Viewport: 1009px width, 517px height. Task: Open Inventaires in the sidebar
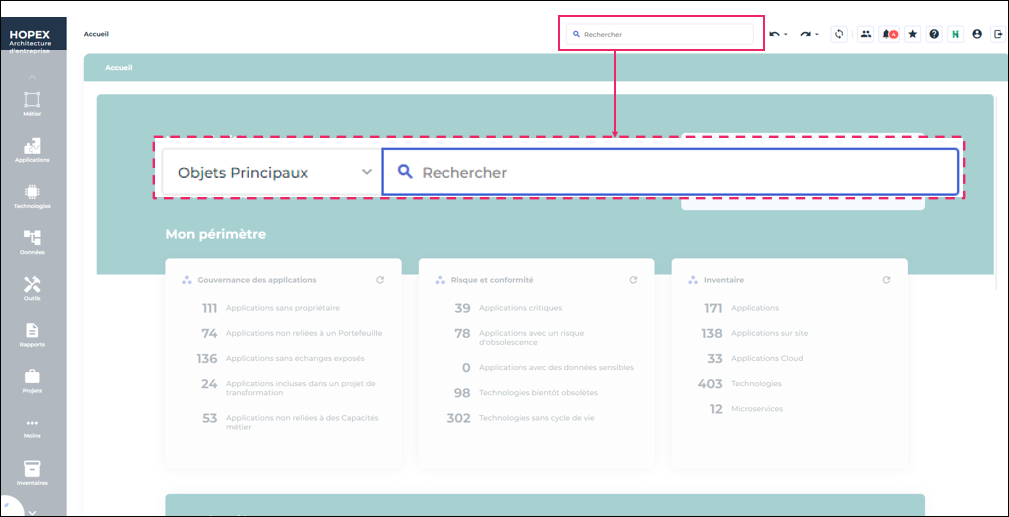32,472
